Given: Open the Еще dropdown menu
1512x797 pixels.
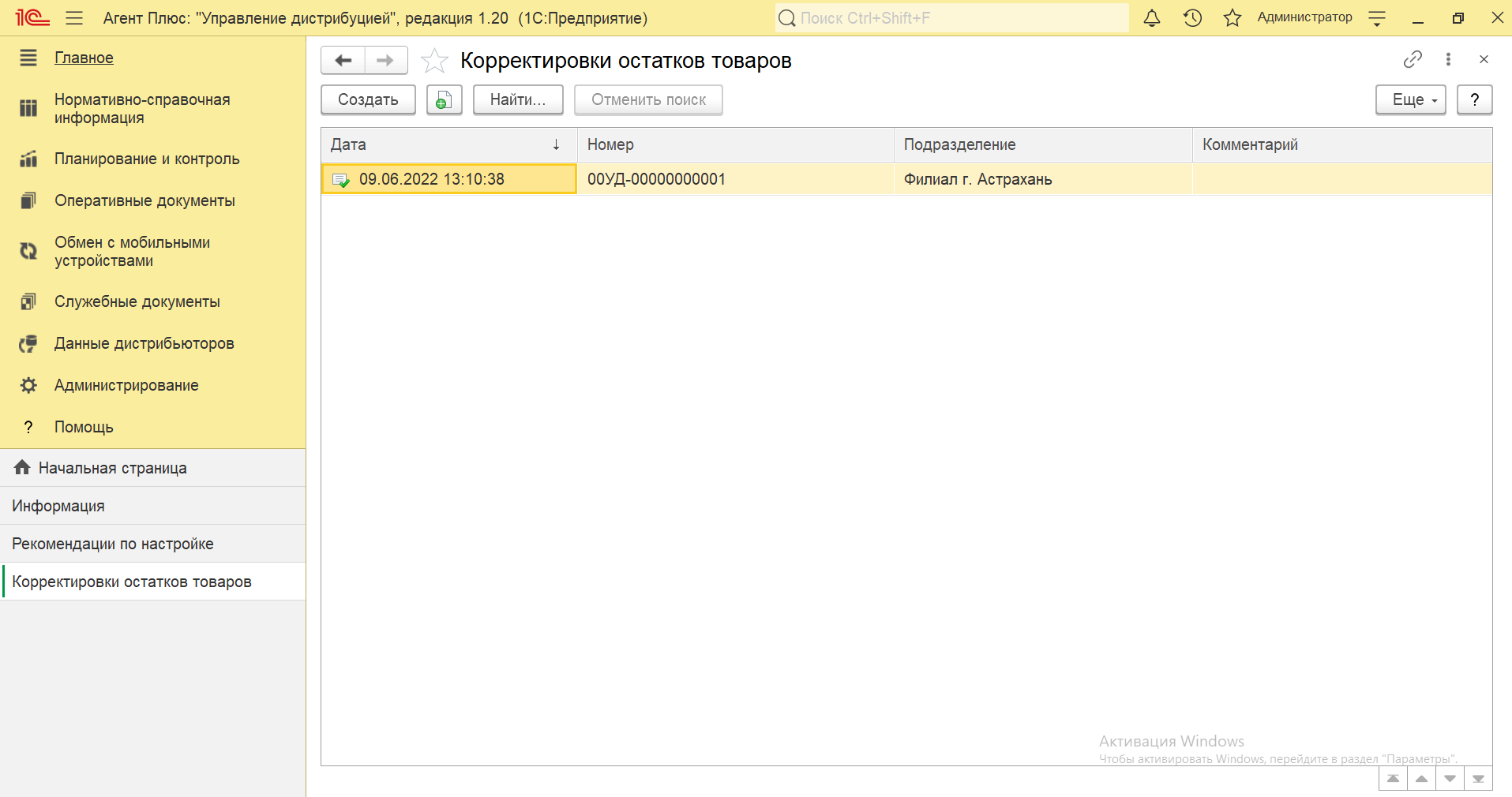Looking at the screenshot, I should [x=1410, y=100].
